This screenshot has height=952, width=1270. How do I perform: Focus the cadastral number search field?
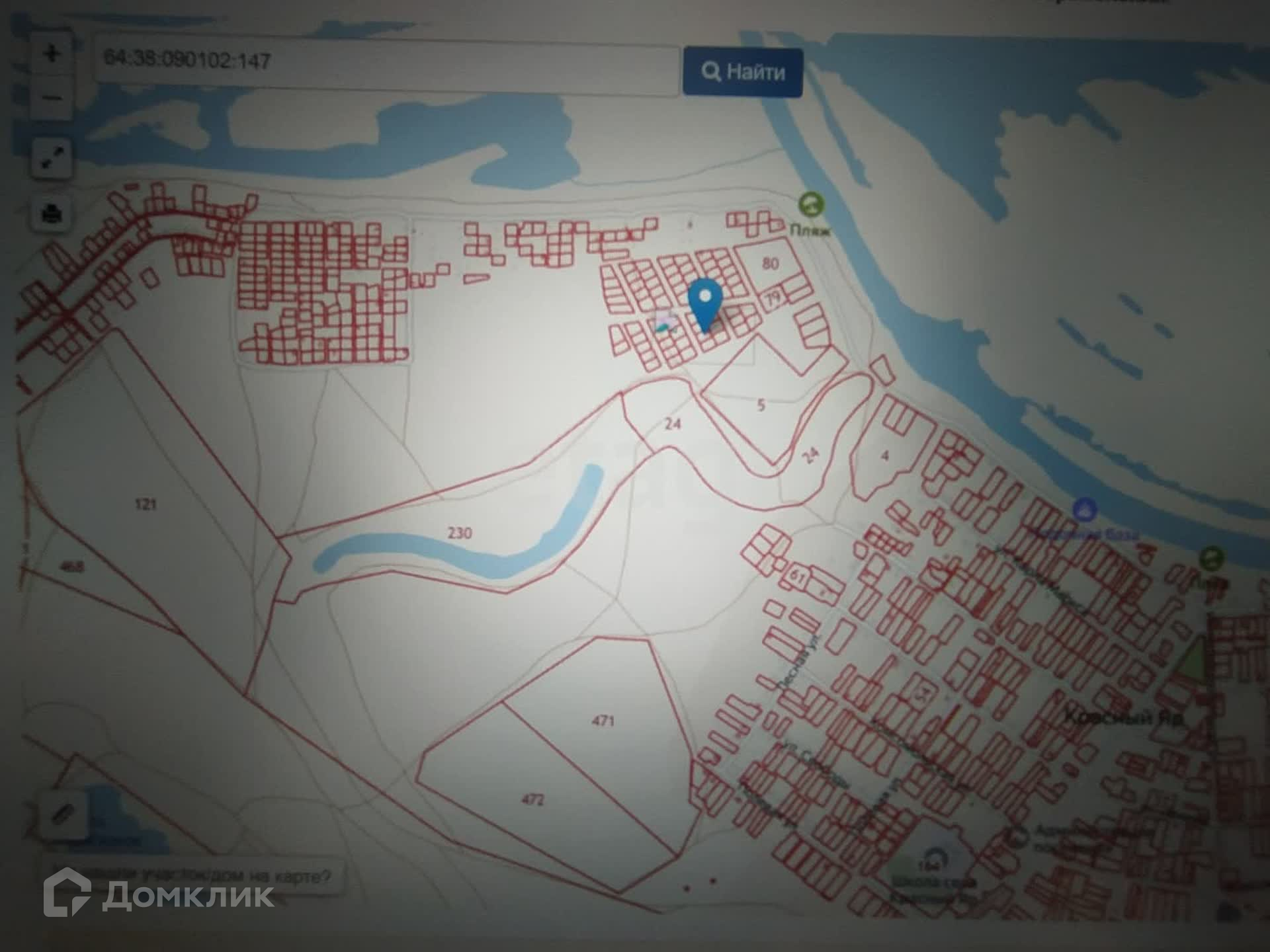pos(386,63)
